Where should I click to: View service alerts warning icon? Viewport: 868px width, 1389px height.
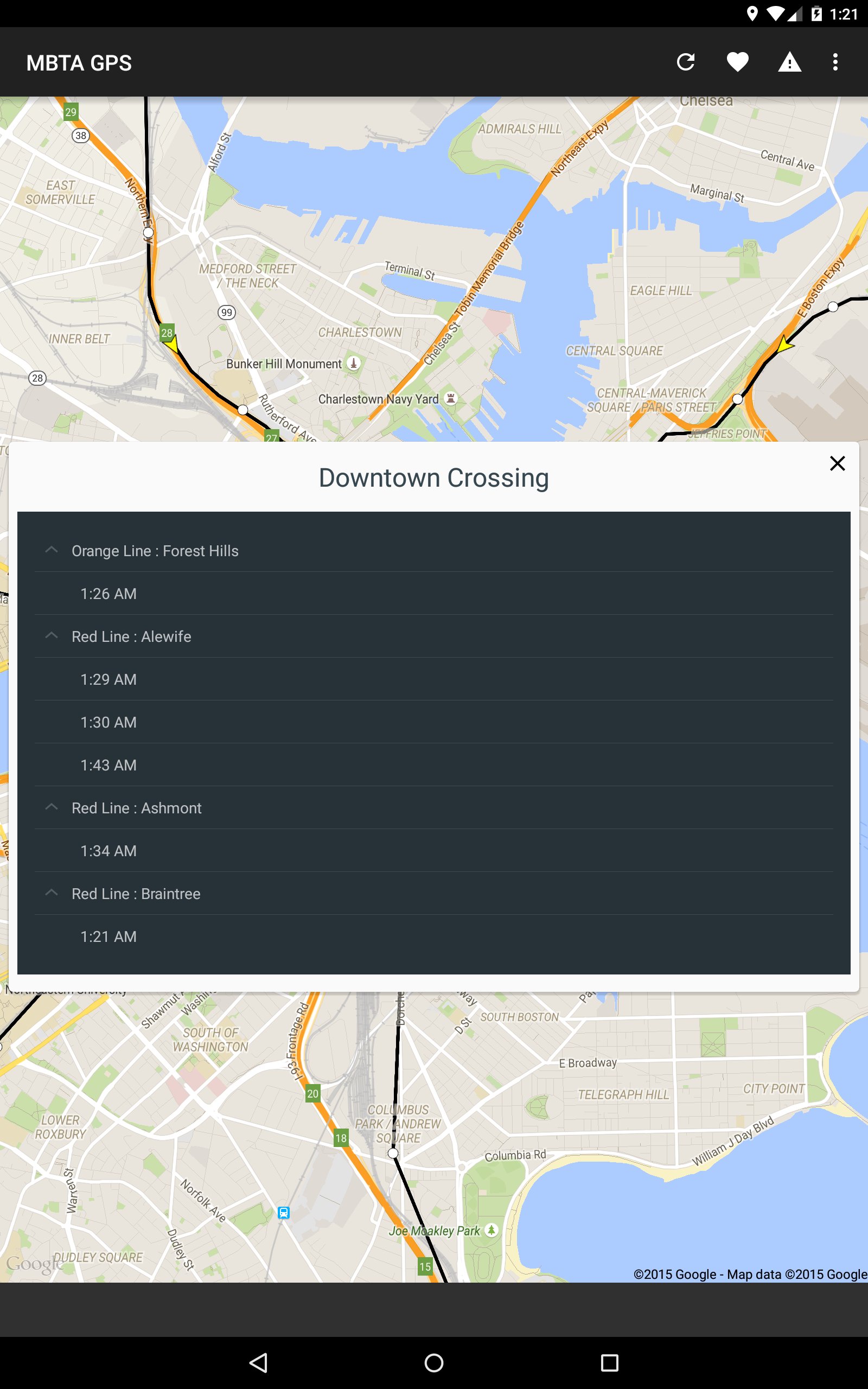tap(789, 62)
